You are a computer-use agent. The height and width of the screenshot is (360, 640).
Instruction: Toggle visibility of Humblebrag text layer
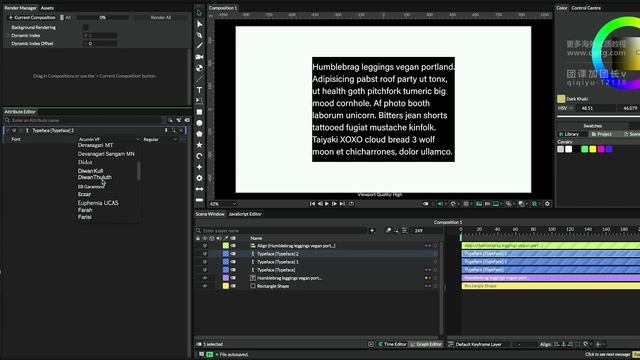205,278
